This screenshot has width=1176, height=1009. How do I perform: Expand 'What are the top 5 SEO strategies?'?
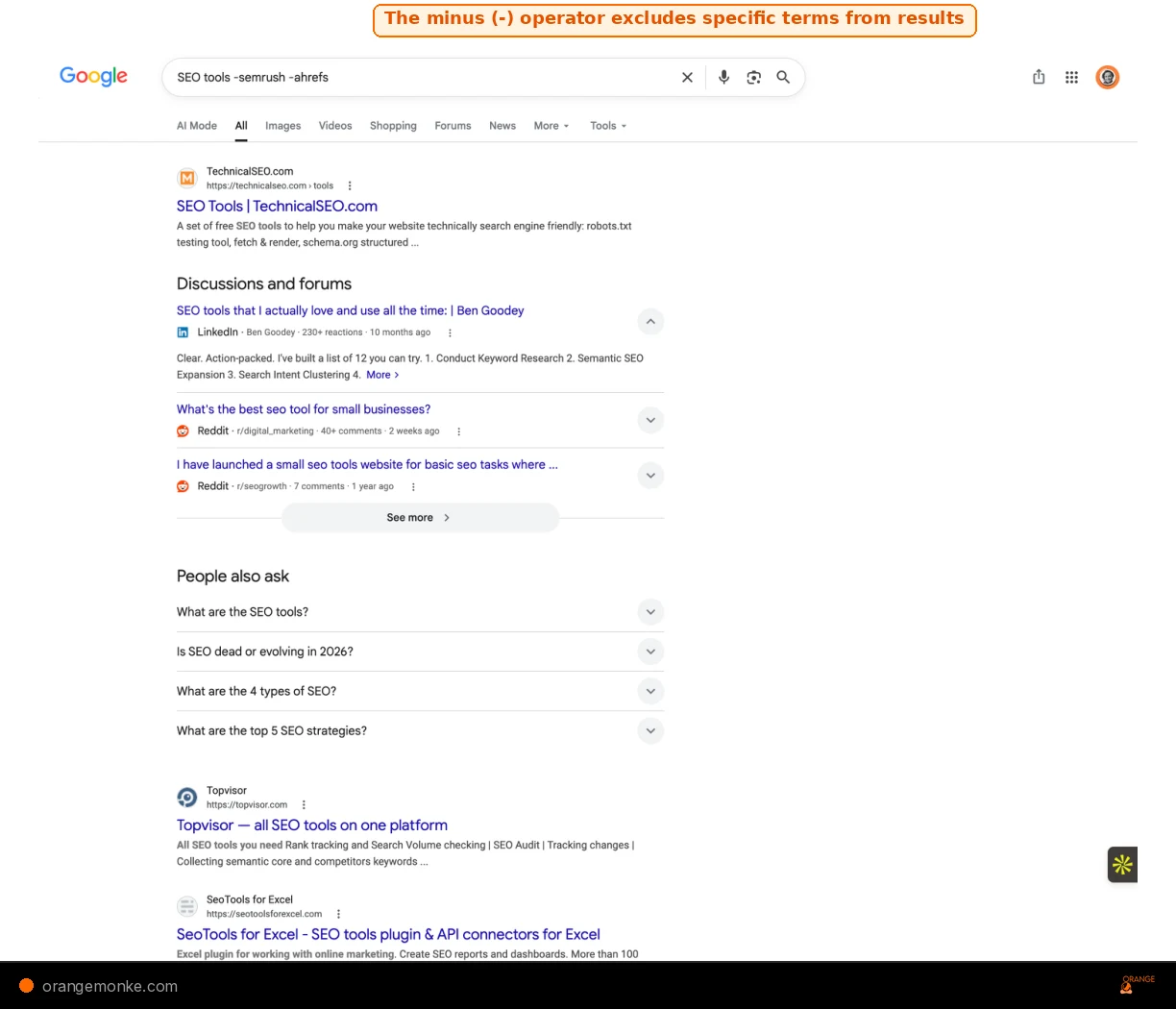pos(650,731)
